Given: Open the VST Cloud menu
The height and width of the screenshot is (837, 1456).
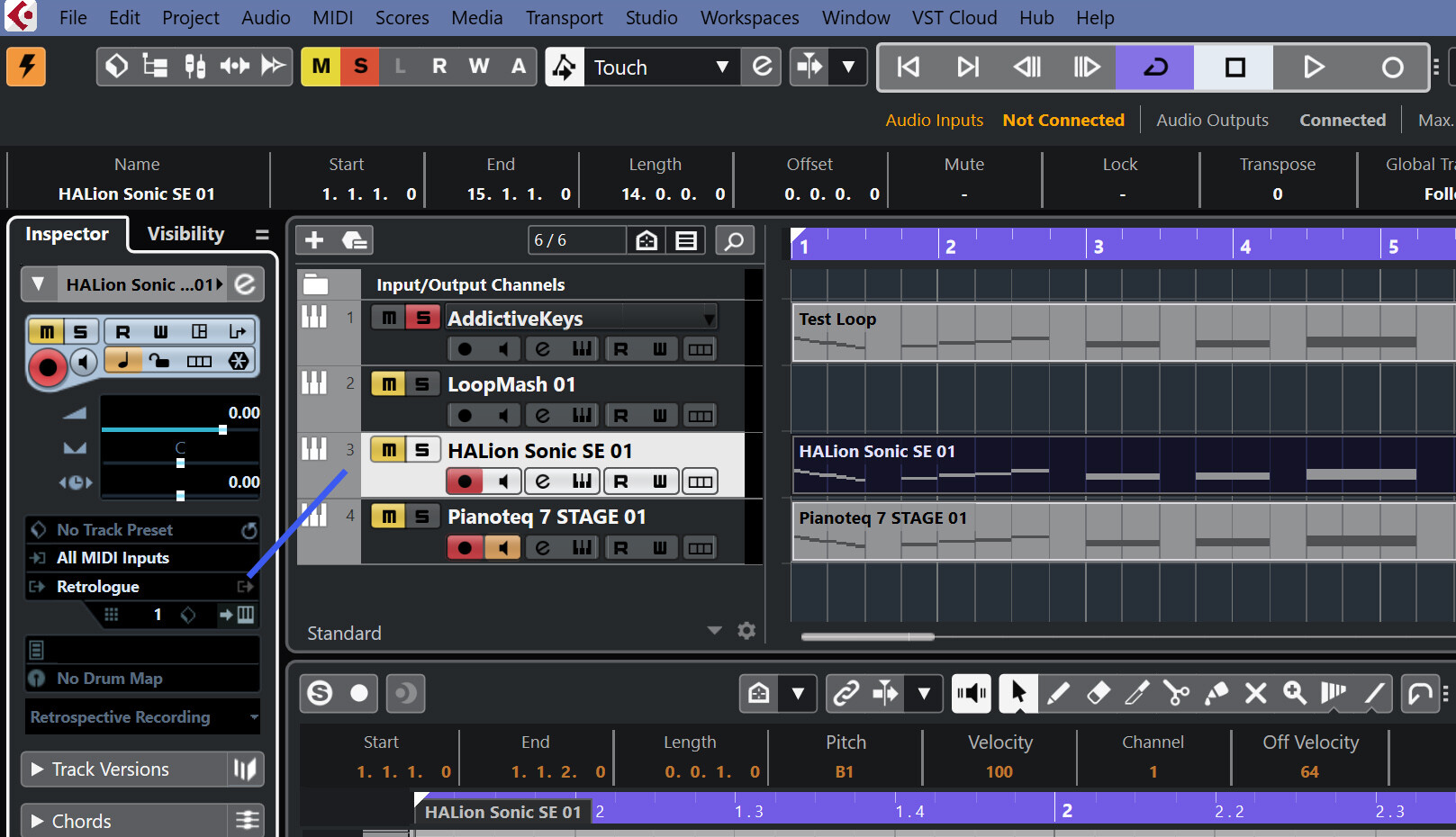Looking at the screenshot, I should pos(954,18).
